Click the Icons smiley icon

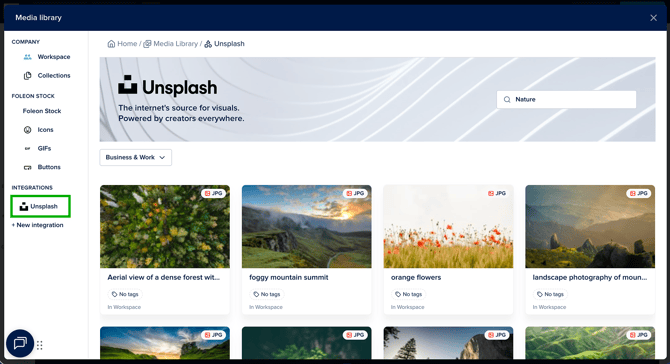click(28, 130)
